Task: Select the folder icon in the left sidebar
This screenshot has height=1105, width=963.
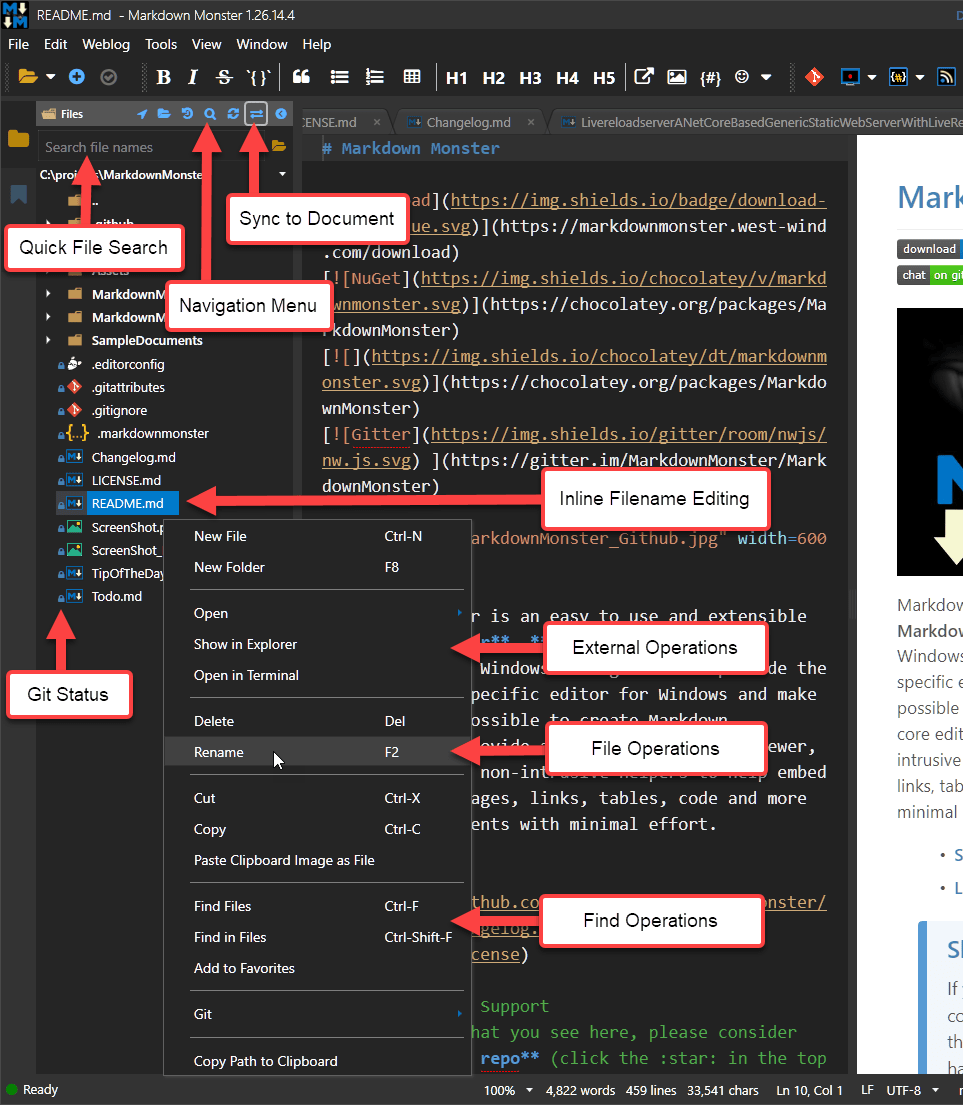Action: (x=18, y=139)
